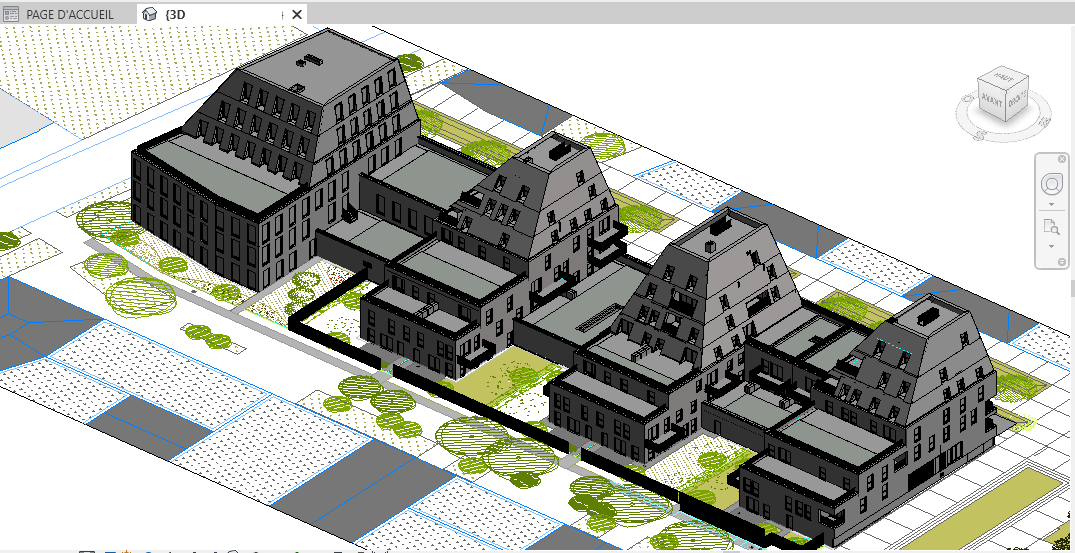Close the navigation bar with its X button

pyautogui.click(x=1062, y=160)
